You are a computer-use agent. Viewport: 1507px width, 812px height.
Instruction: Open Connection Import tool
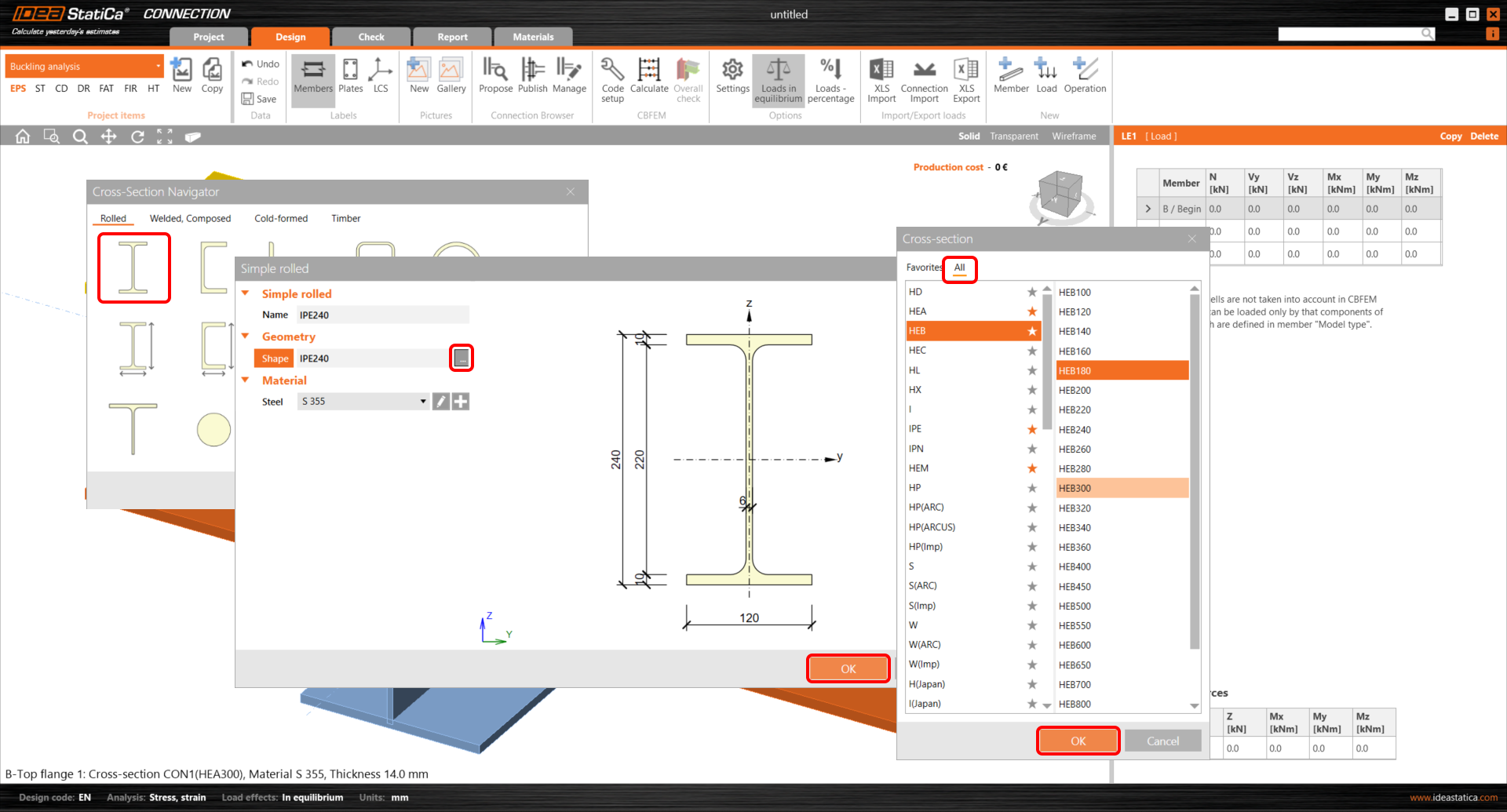tap(925, 80)
